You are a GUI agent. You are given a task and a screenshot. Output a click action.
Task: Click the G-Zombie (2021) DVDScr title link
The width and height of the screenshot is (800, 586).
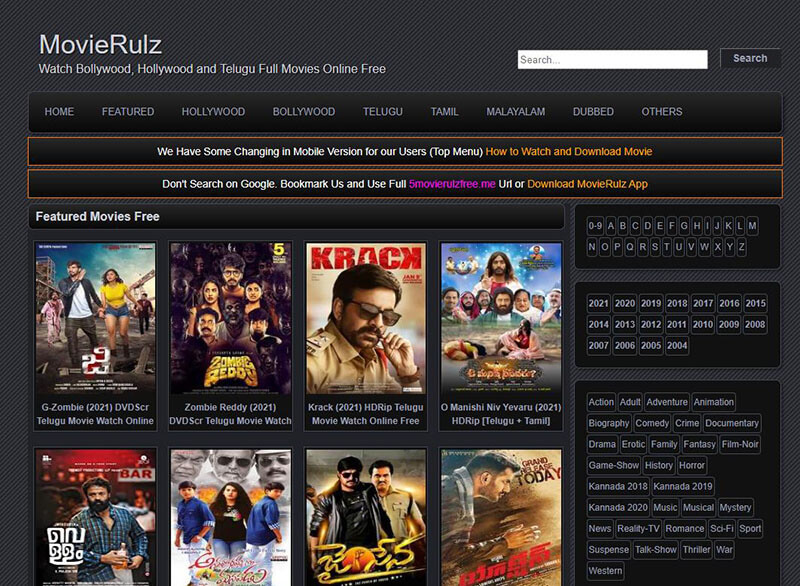95,414
